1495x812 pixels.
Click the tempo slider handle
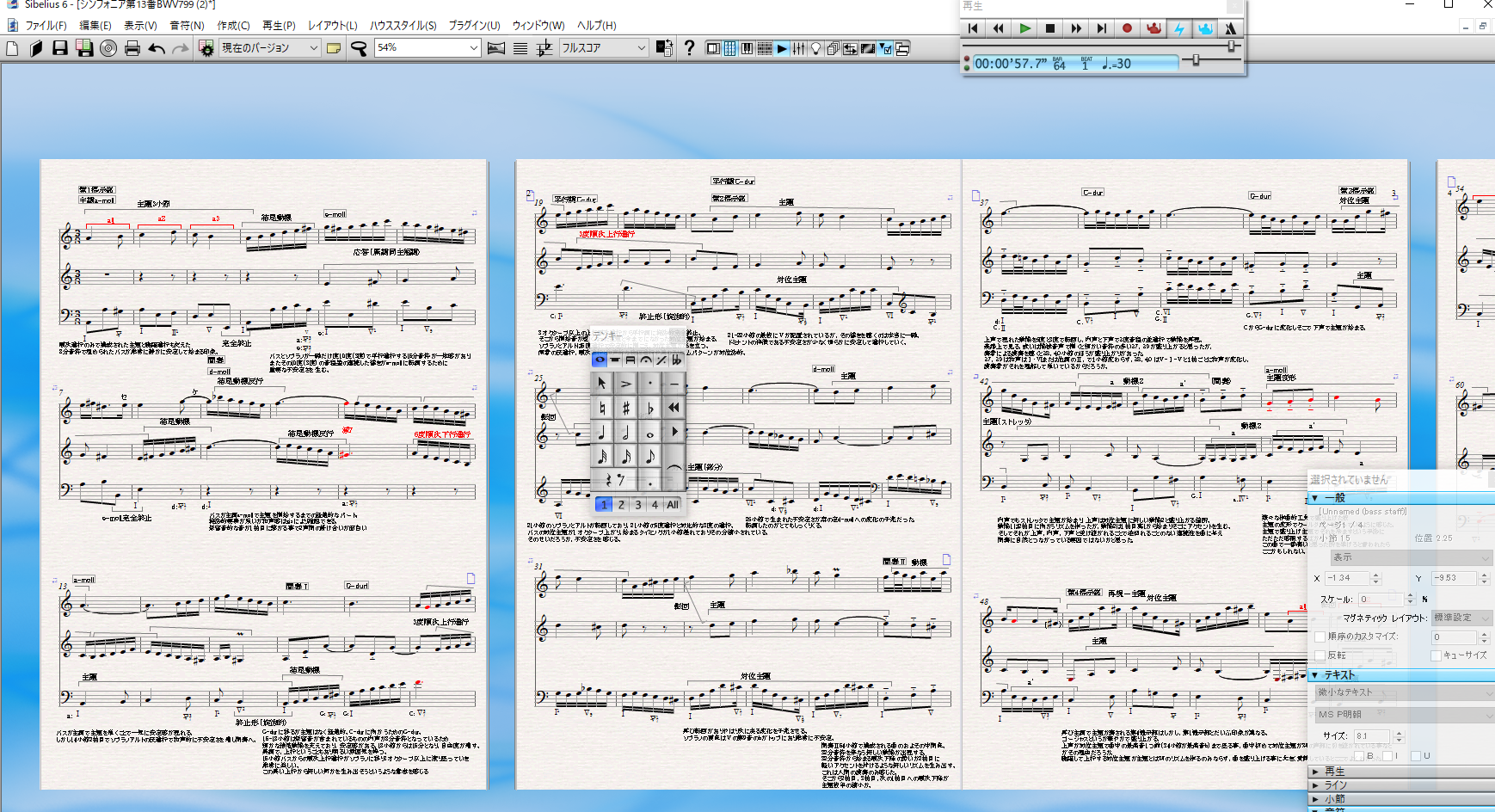click(1196, 59)
